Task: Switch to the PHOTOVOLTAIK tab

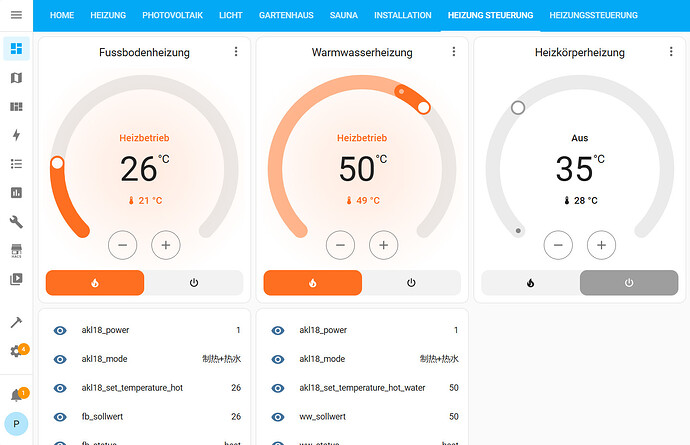Action: pyautogui.click(x=172, y=15)
